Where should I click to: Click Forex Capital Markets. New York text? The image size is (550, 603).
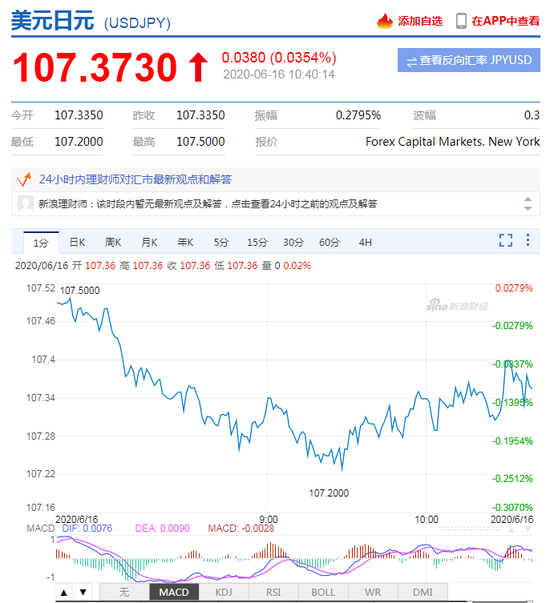pos(453,142)
